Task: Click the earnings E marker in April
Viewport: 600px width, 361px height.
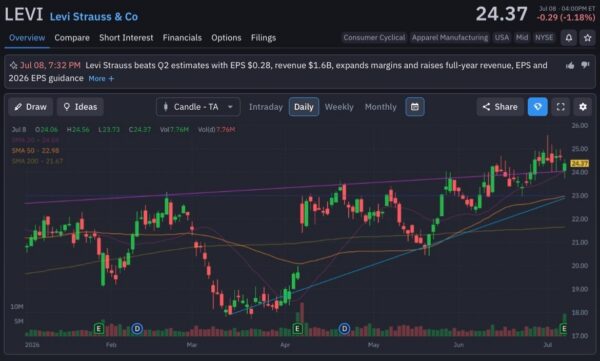Action: tap(297, 328)
